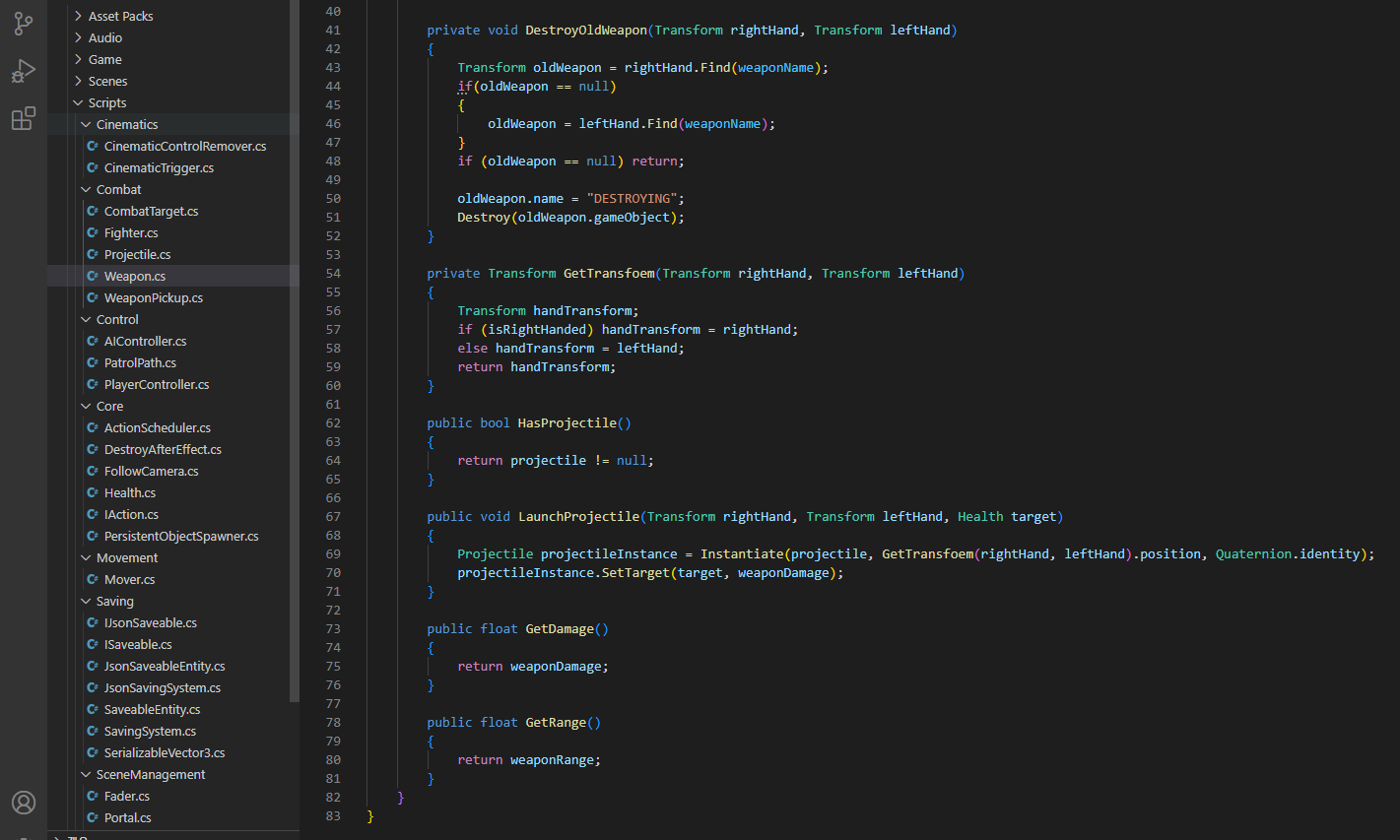Open FollowCamera.cs file

click(151, 471)
